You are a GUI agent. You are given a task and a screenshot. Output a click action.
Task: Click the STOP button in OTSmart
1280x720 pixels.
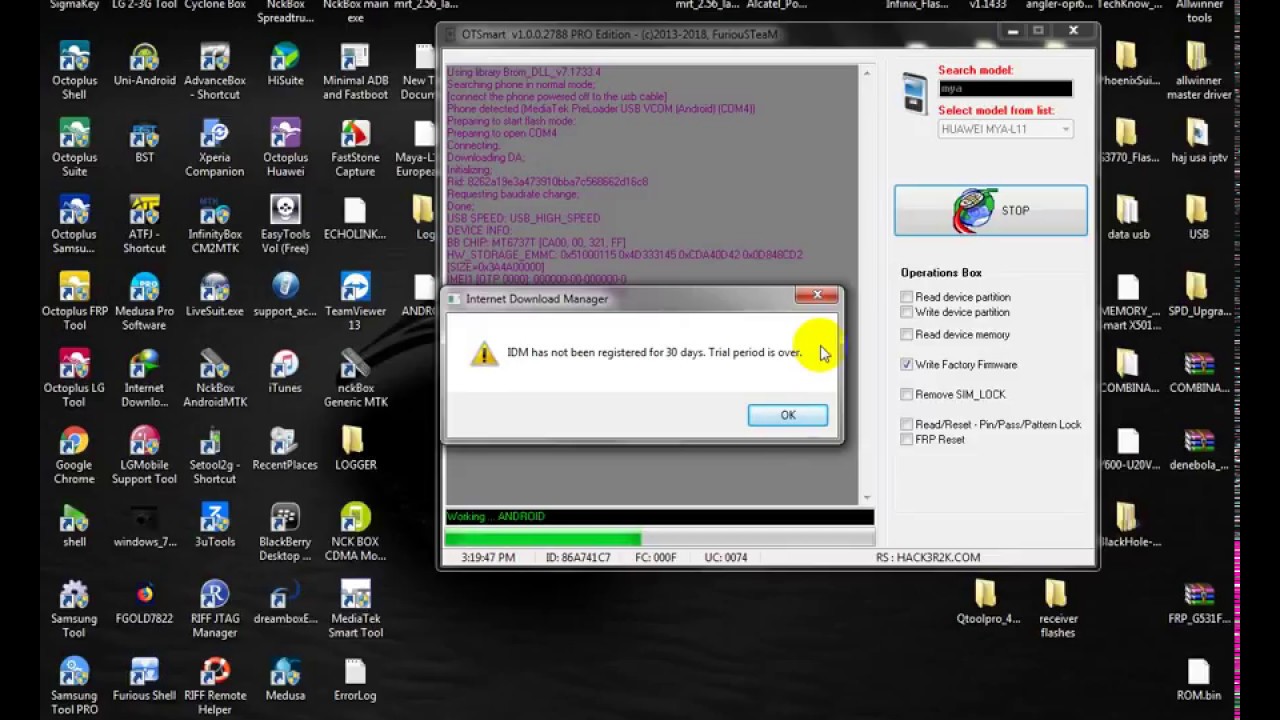tap(990, 211)
